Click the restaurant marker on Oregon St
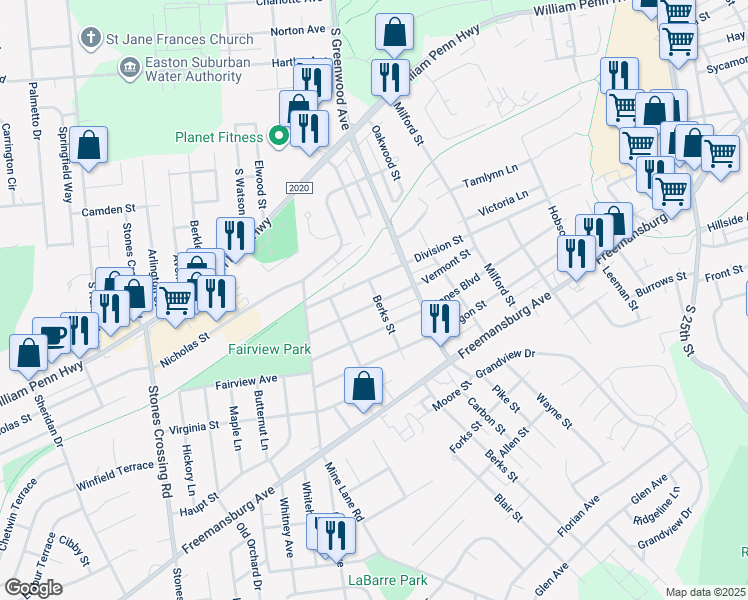 point(440,322)
